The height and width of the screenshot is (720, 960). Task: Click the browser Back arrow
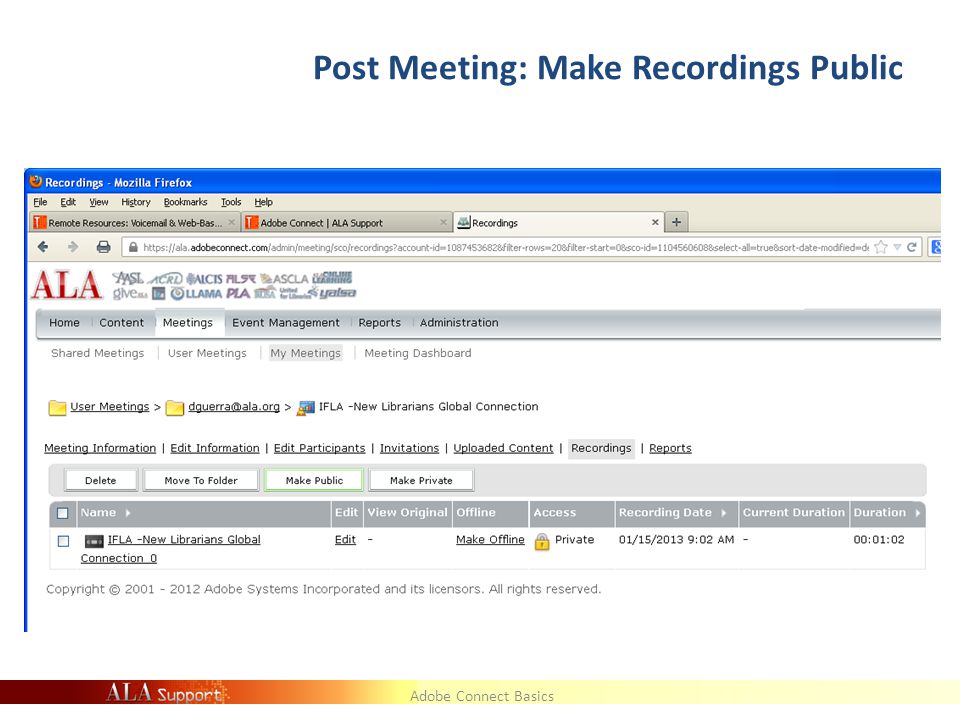(x=42, y=247)
